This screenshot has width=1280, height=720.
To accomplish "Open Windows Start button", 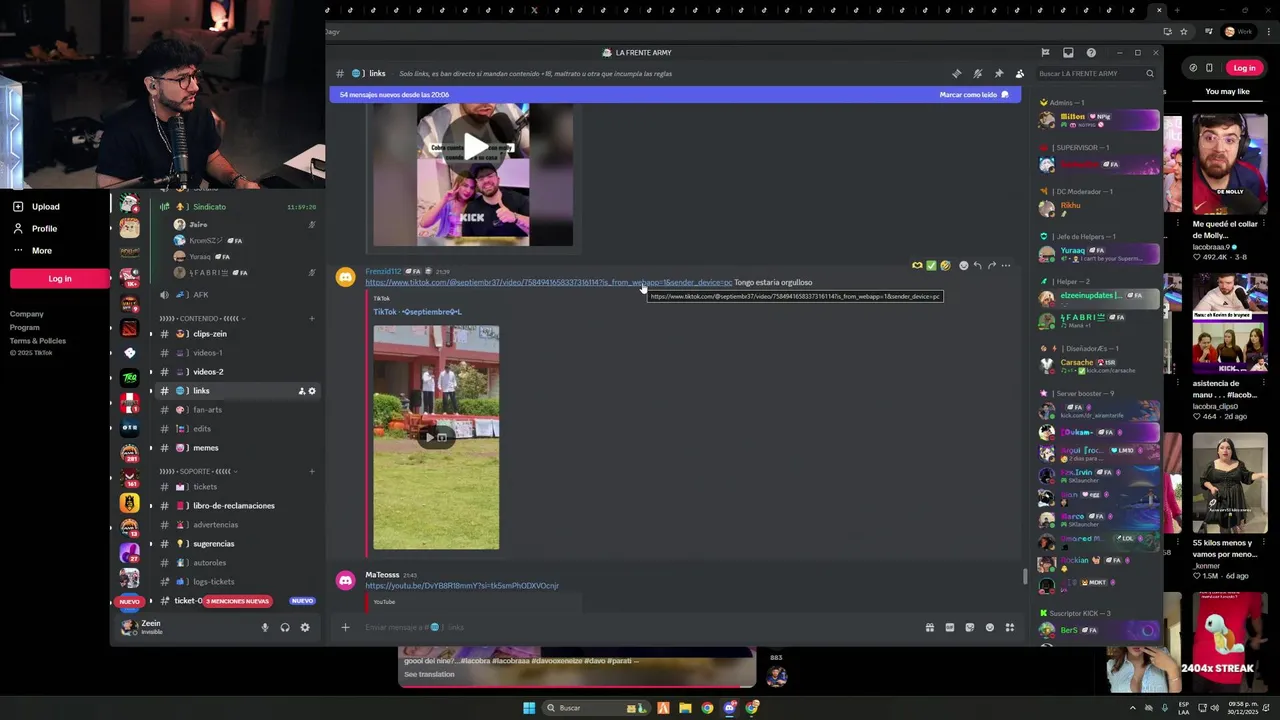I will 529,708.
